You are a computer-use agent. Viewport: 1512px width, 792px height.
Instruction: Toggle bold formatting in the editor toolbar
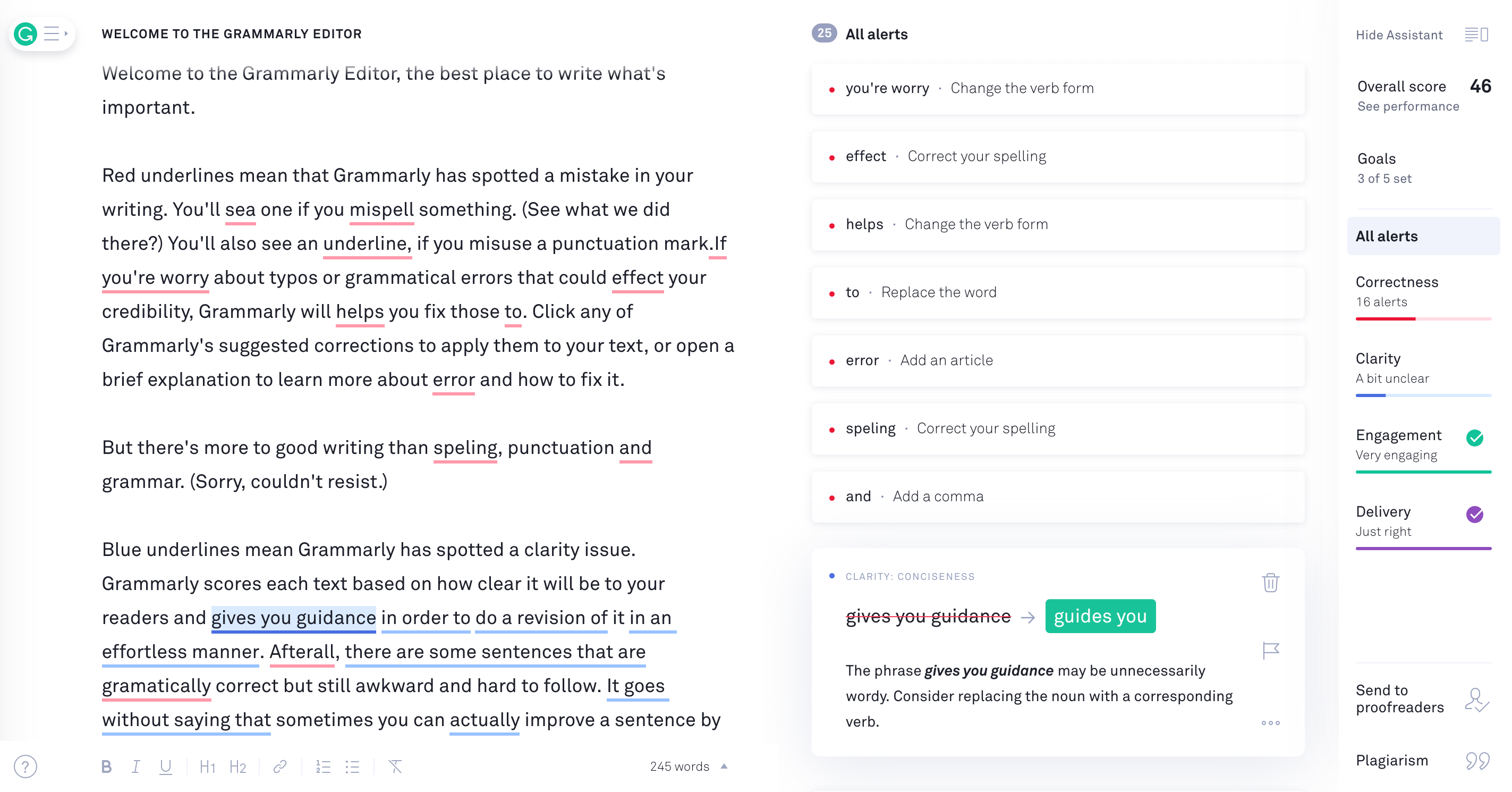107,766
